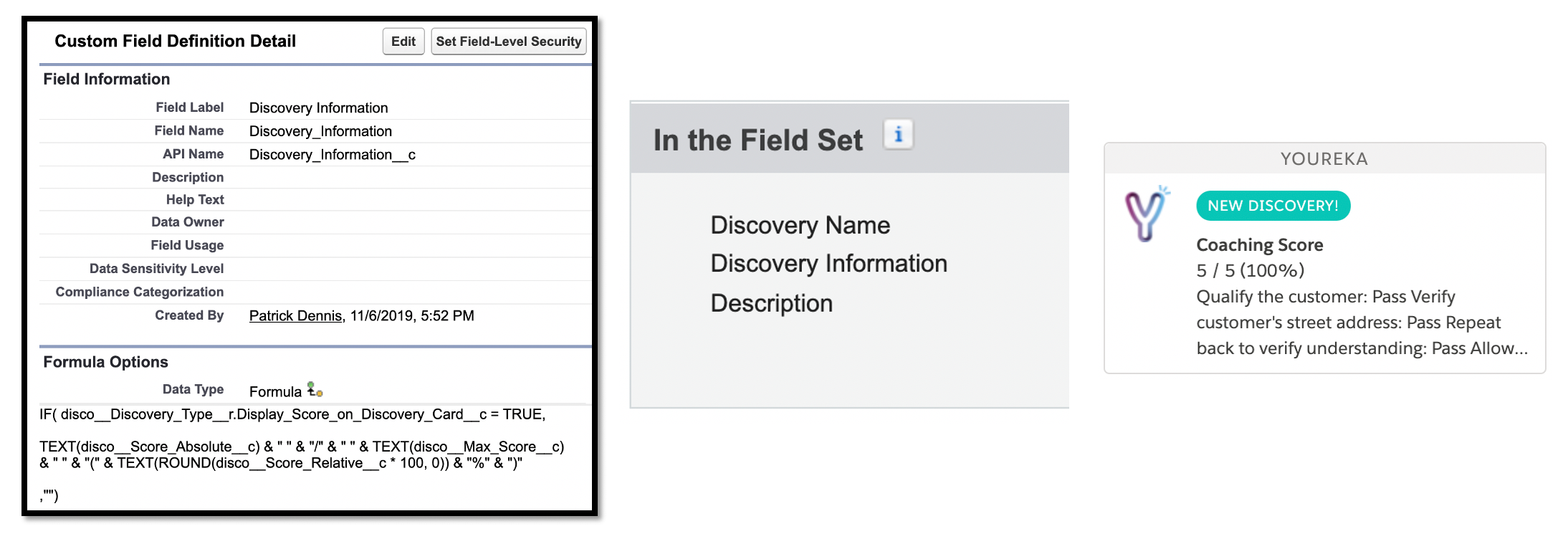Click the info icon beside In the Field Set
This screenshot has width=1568, height=539.
pos(898,135)
